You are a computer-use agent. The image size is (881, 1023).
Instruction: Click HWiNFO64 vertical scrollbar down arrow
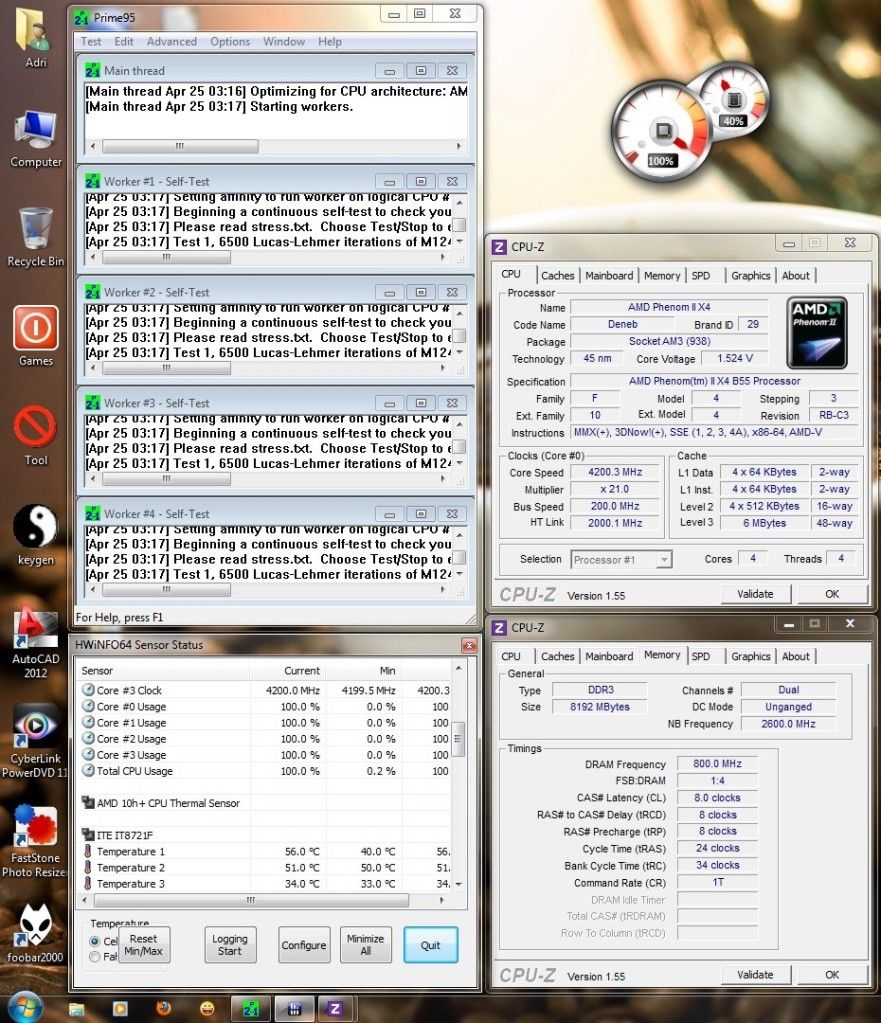click(459, 884)
